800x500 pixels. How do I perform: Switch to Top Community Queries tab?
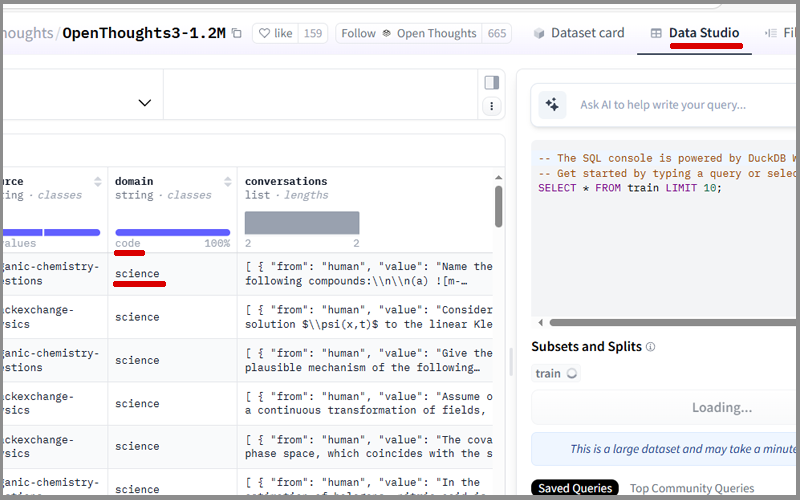692,488
